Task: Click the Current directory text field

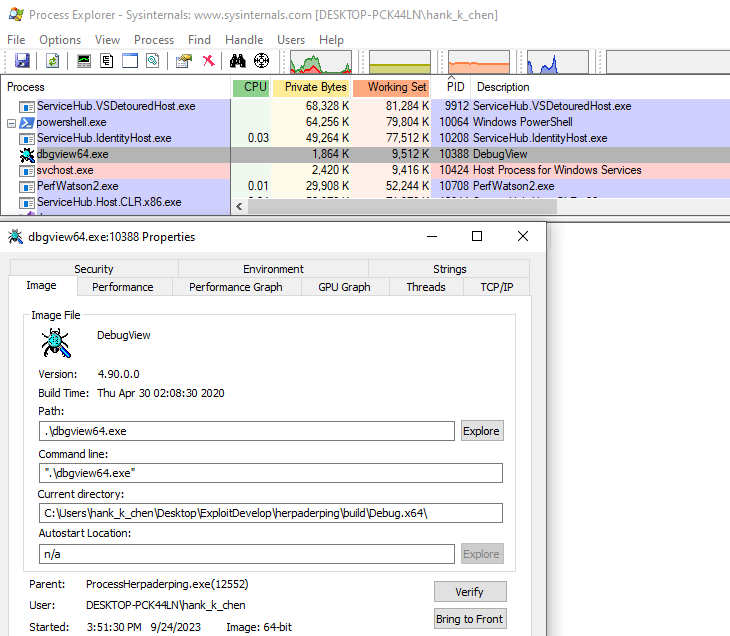Action: tap(270, 513)
